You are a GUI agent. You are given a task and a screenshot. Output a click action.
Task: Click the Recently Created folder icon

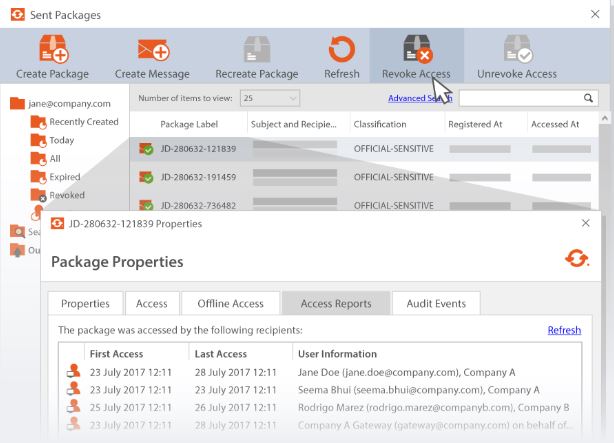pyautogui.click(x=38, y=122)
